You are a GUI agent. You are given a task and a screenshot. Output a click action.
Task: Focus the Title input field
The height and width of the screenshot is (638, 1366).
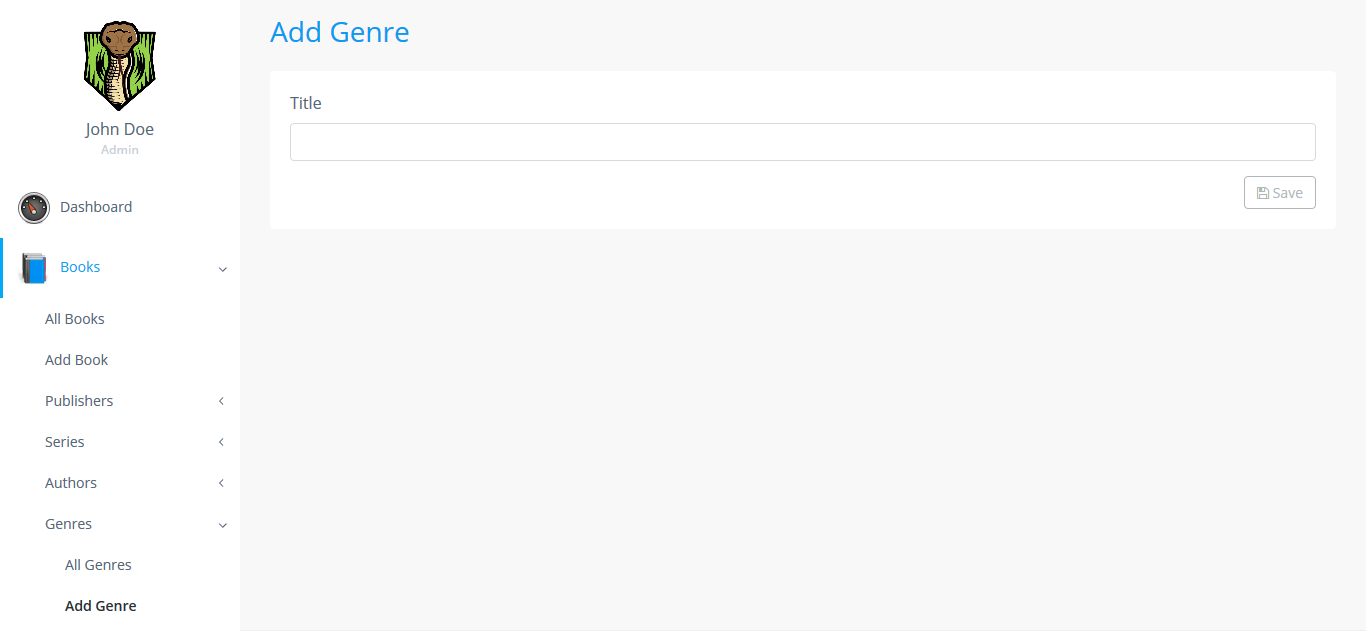802,142
